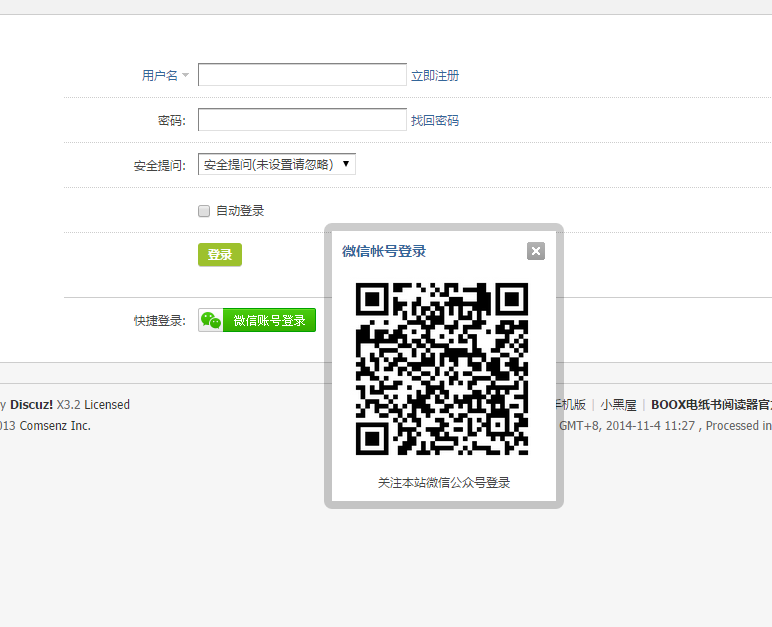Open the Comsenz Inc. footer link
Viewport: 772px width, 627px height.
click(x=55, y=426)
